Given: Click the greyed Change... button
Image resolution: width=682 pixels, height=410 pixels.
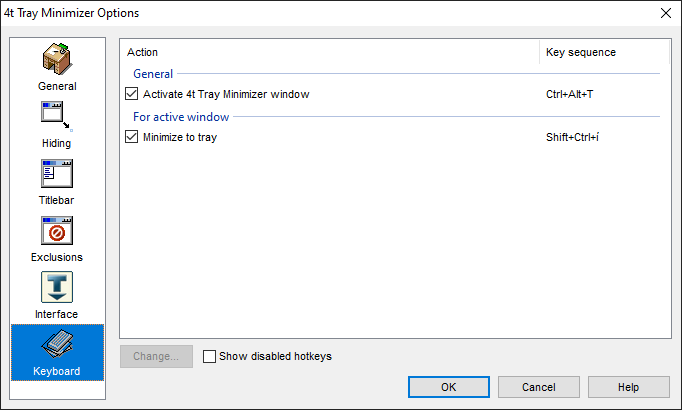Looking at the screenshot, I should coord(156,357).
